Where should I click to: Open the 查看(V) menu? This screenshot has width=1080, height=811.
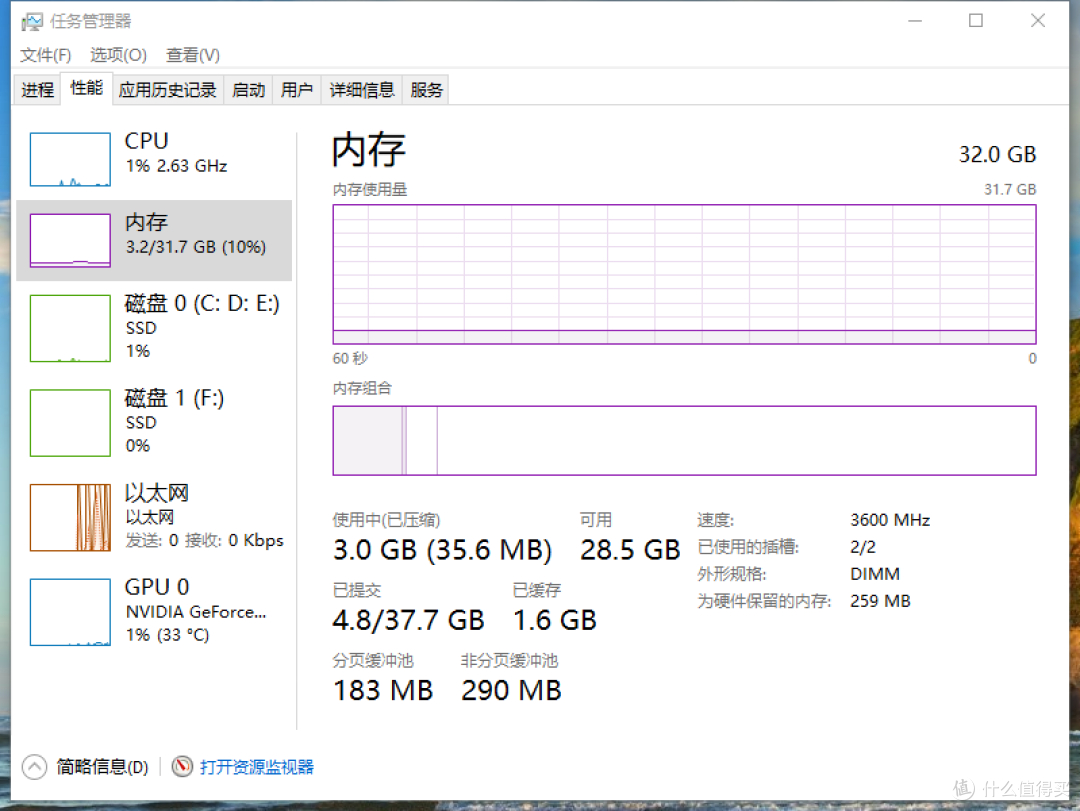pos(193,55)
